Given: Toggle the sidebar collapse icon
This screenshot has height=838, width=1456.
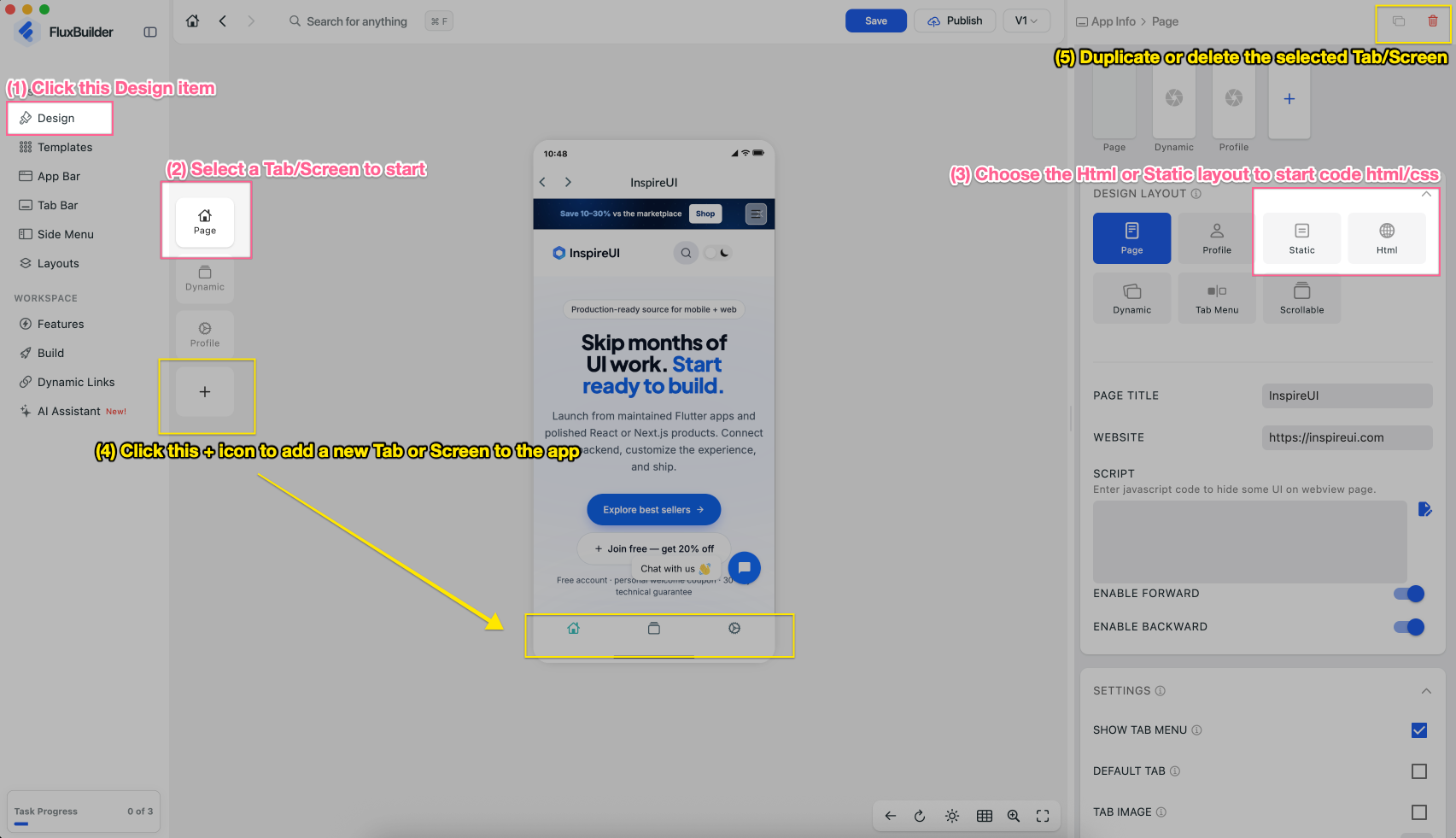Looking at the screenshot, I should (x=150, y=32).
